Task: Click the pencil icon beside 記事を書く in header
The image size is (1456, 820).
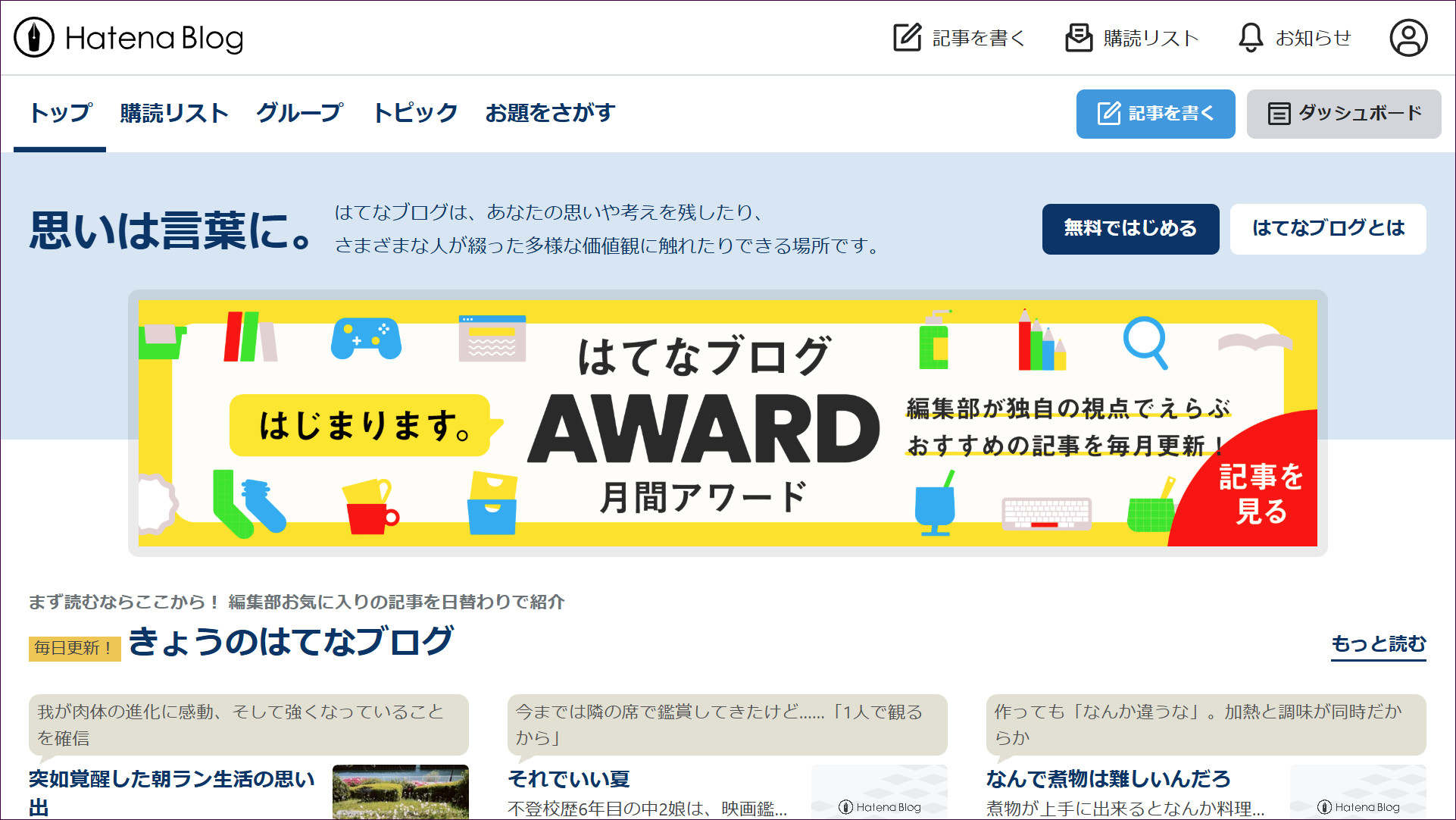Action: point(907,37)
